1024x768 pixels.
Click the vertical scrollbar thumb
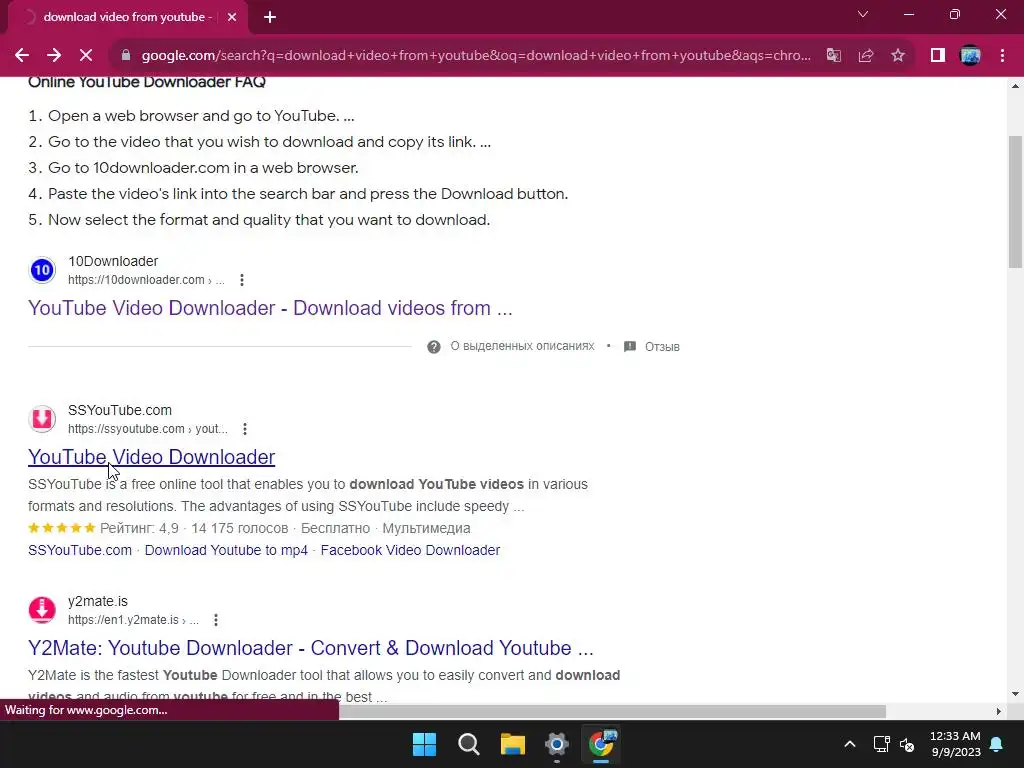(1015, 201)
